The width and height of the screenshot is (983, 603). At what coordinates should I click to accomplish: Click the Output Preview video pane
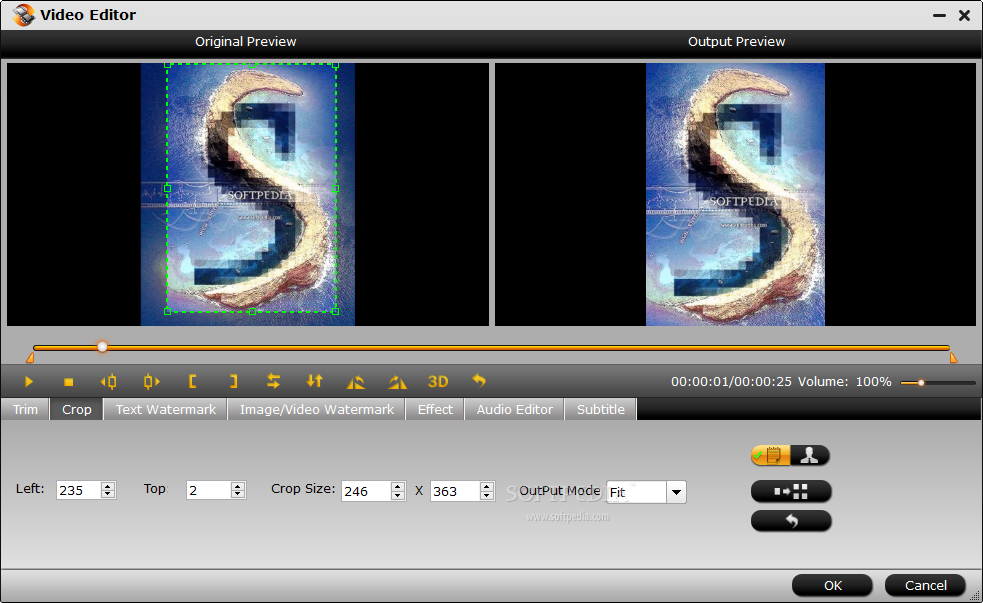(735, 194)
